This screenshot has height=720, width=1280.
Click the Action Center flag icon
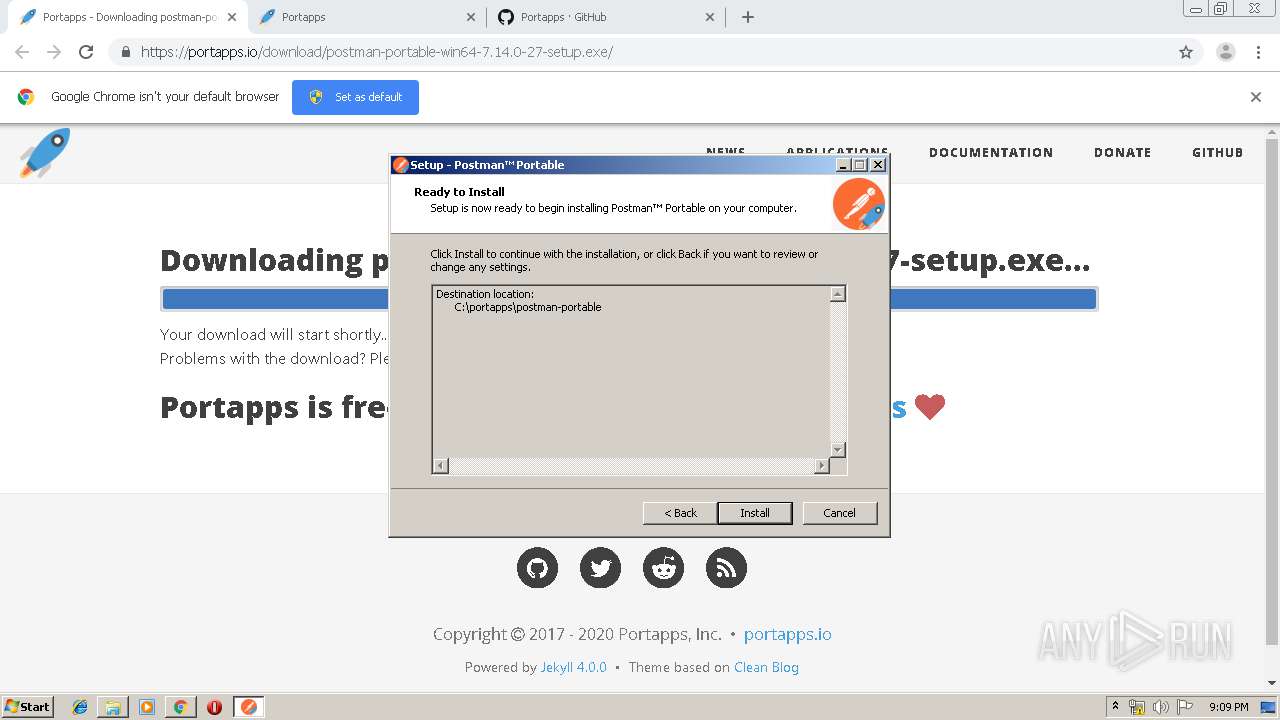tap(1184, 707)
